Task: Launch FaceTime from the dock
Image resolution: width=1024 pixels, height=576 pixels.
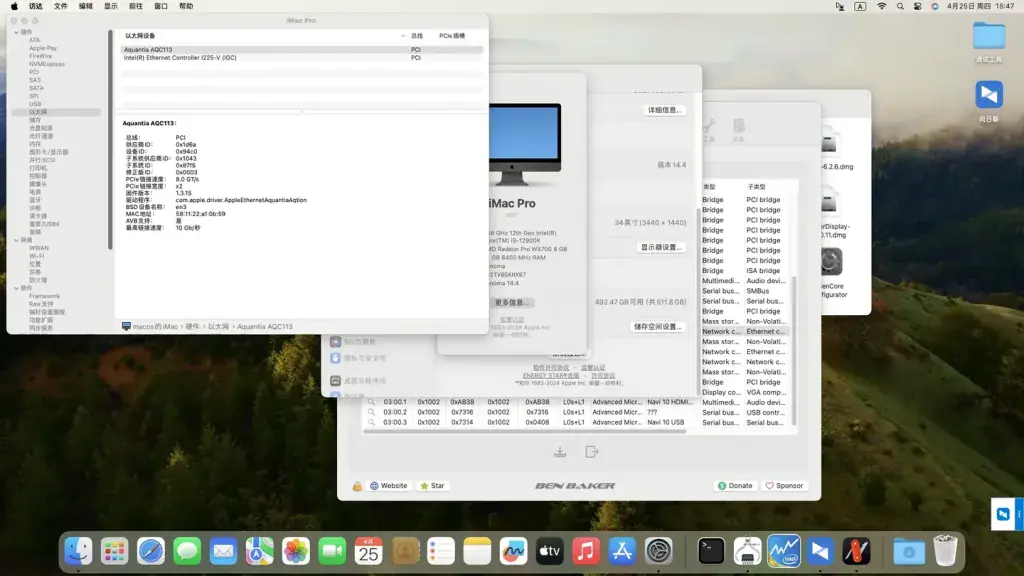Action: coord(332,552)
